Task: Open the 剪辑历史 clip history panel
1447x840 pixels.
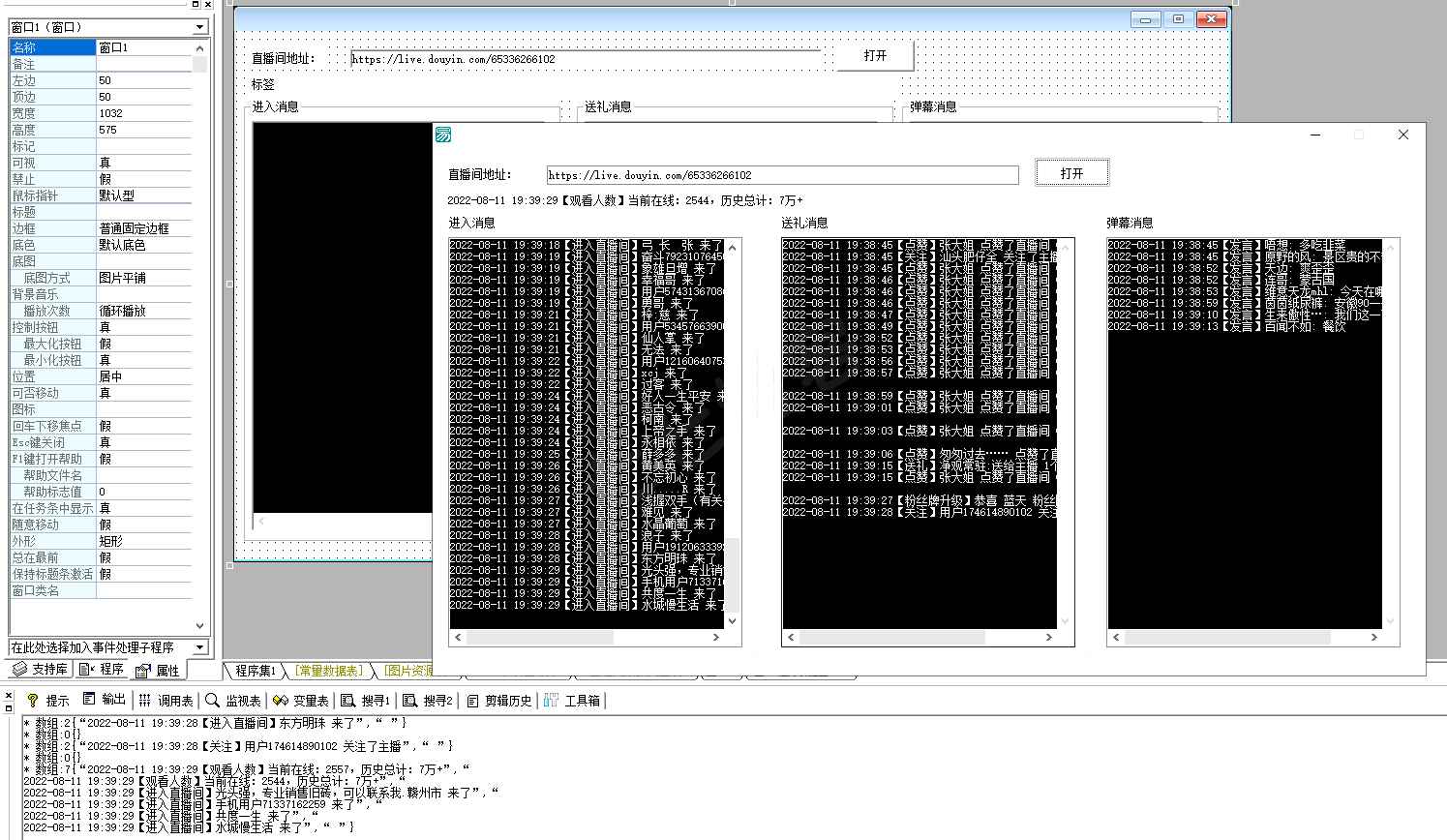Action: pos(499,700)
